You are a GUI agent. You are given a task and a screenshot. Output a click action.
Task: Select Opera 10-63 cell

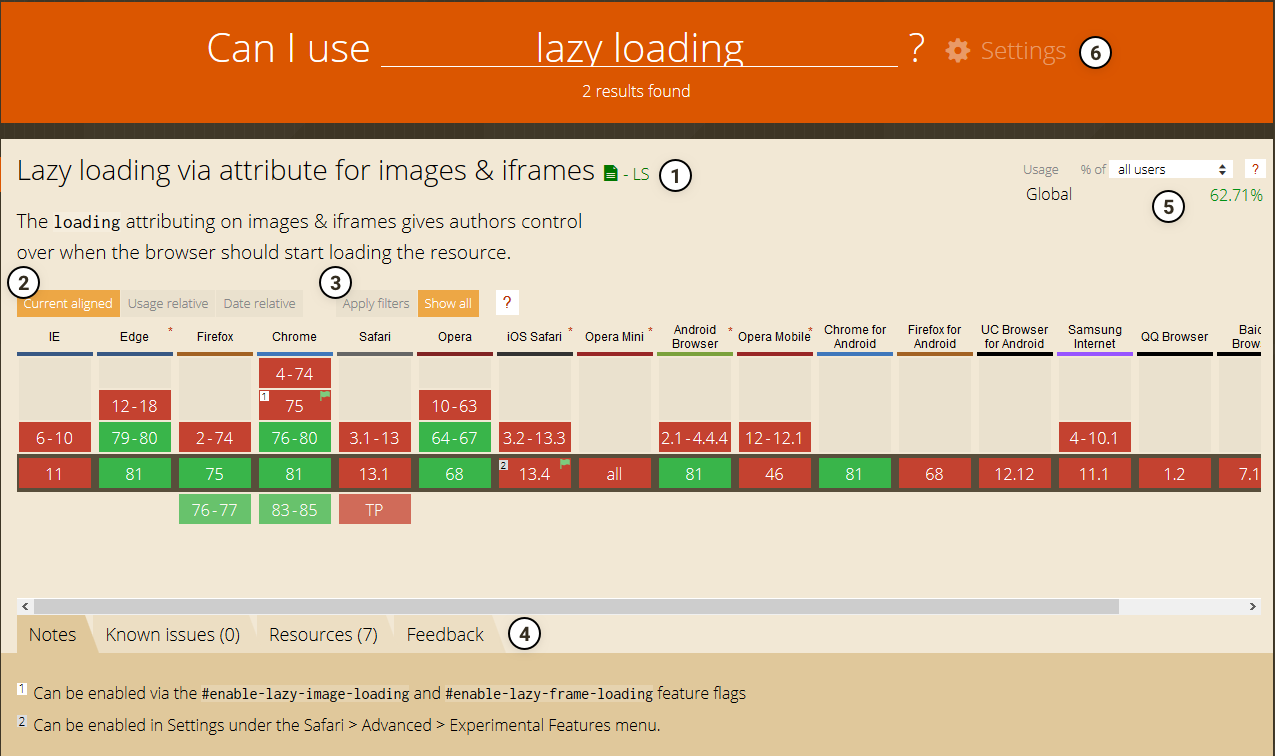point(455,405)
